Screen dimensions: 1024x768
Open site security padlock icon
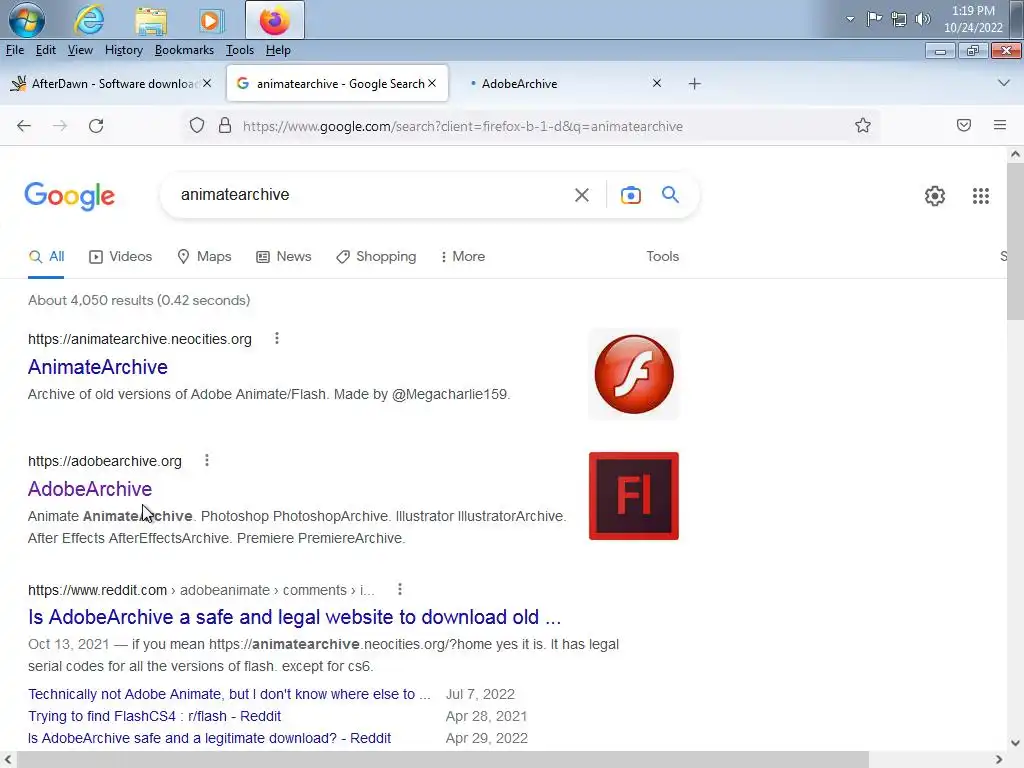click(x=225, y=125)
